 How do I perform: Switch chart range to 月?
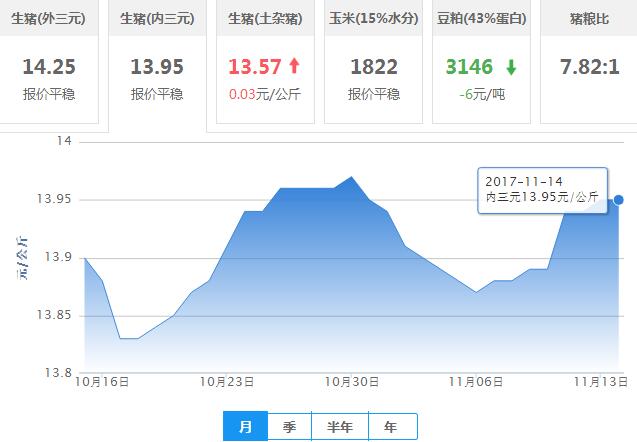tap(245, 426)
